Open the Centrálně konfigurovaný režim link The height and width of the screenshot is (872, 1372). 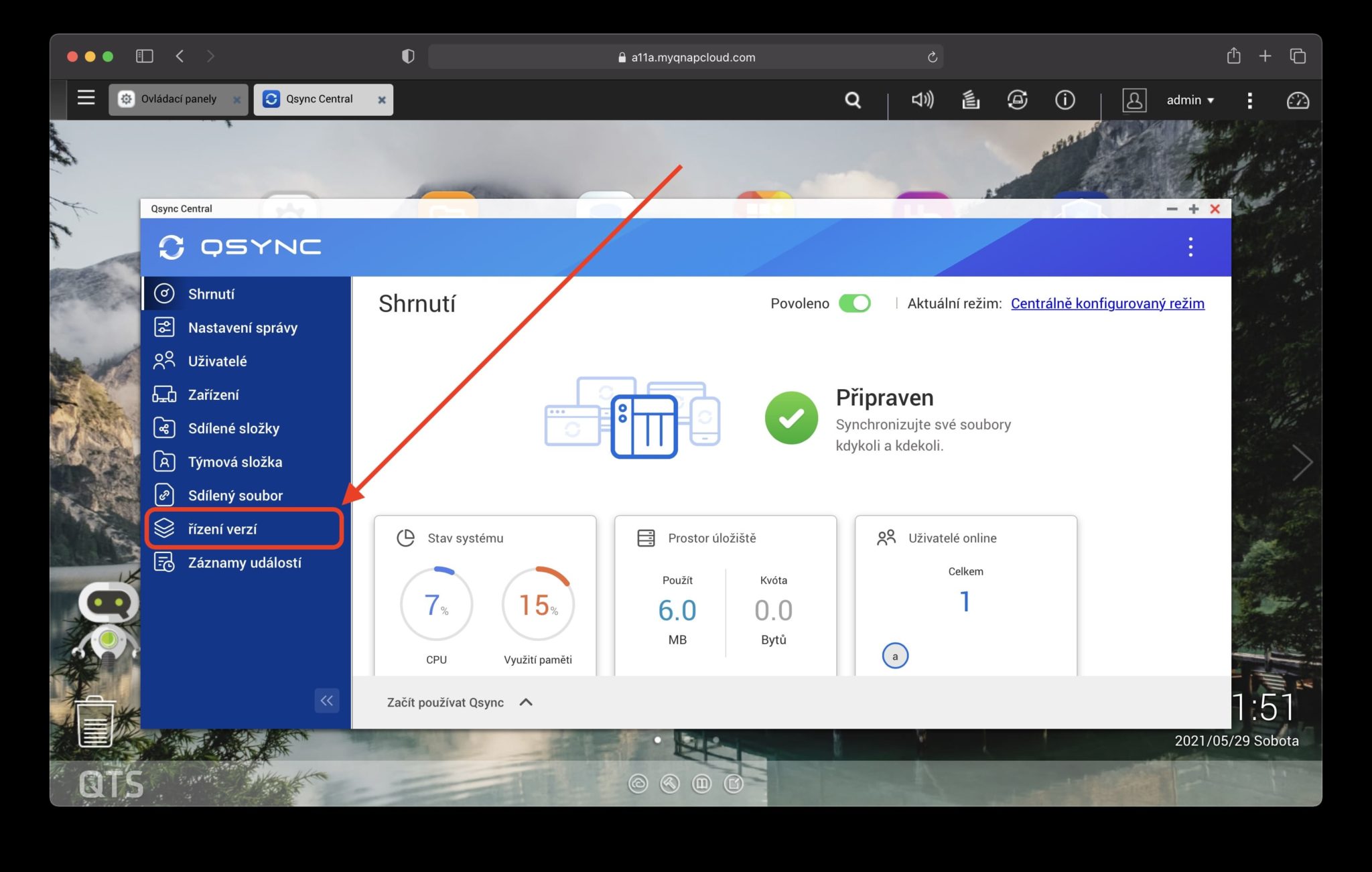(1107, 303)
